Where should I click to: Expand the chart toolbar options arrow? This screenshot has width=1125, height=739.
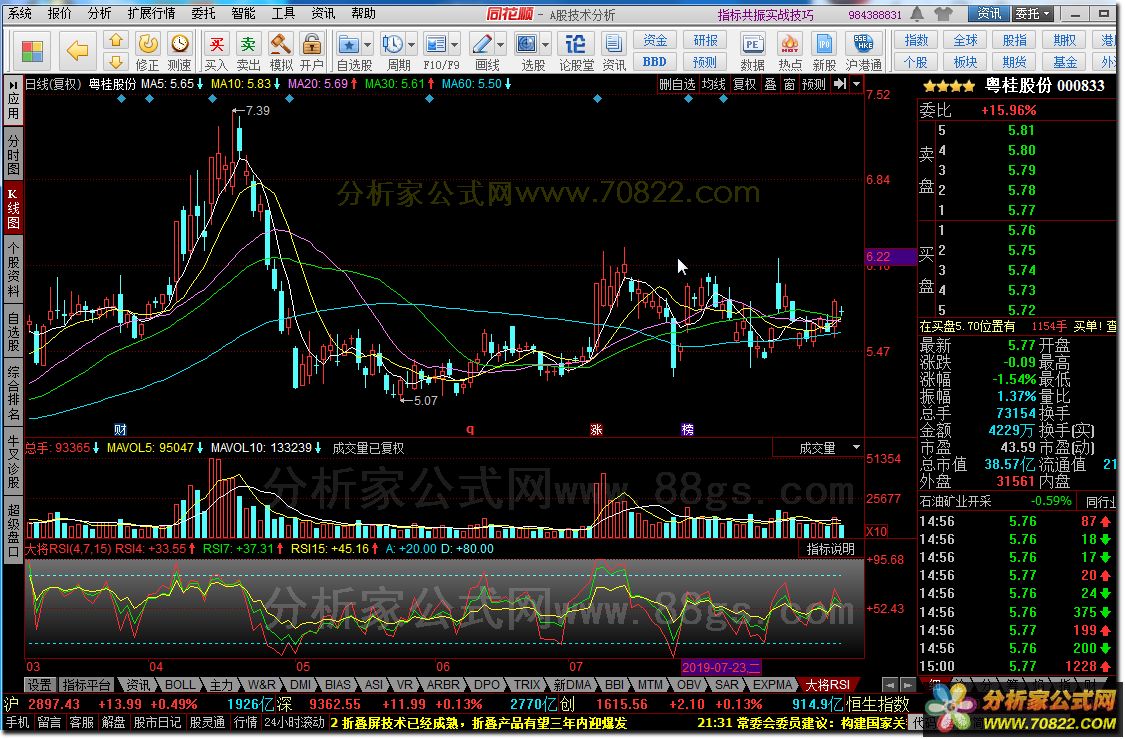[856, 84]
